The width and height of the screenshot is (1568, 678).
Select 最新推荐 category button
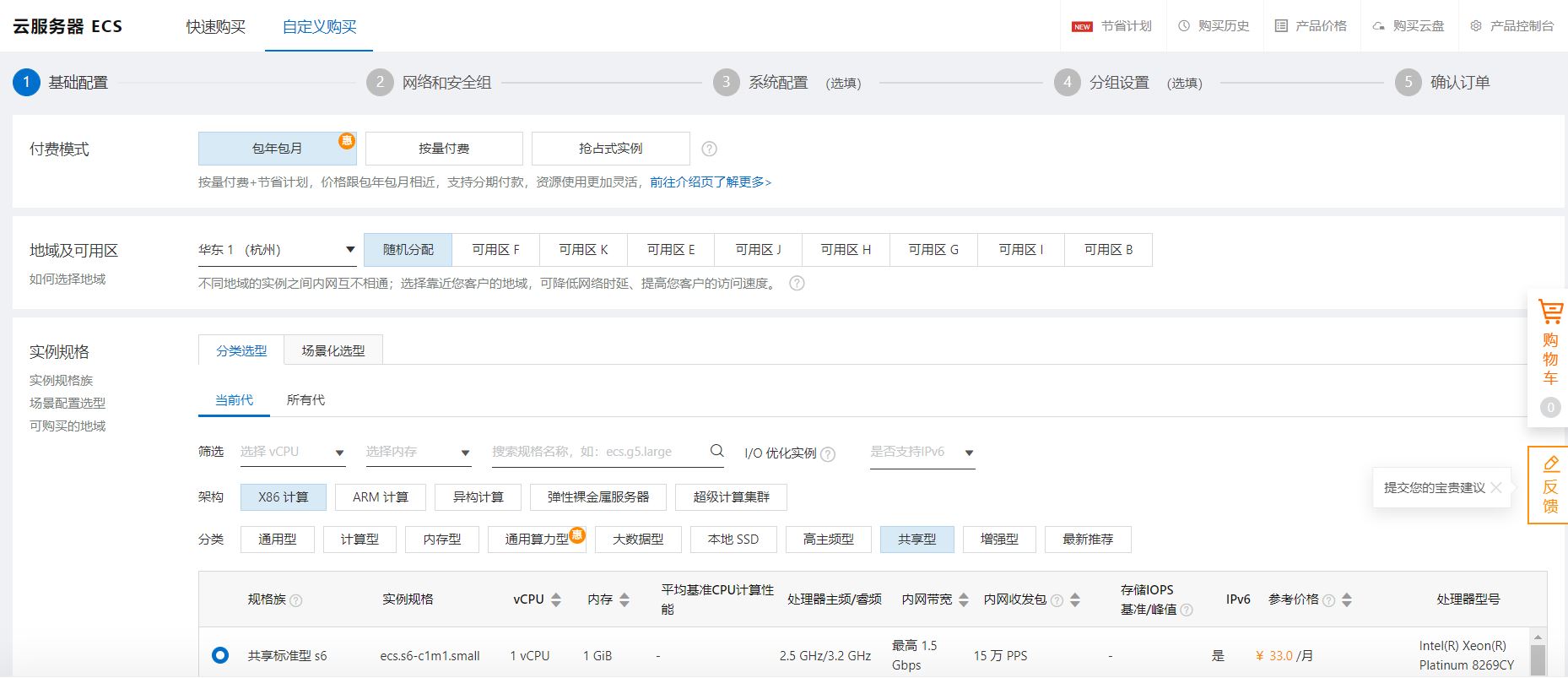coord(1088,540)
